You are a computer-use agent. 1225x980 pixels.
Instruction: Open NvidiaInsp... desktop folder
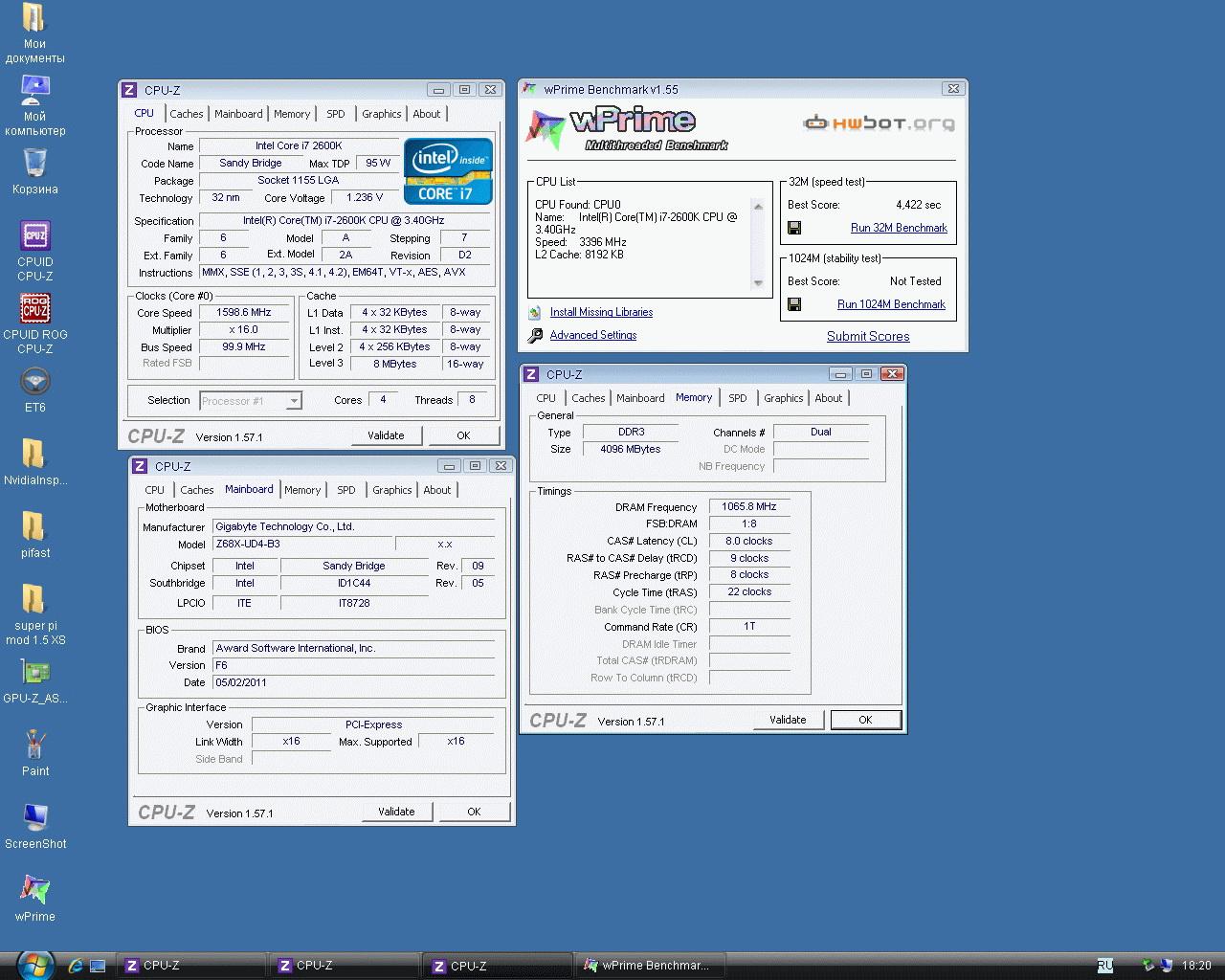[x=34, y=462]
